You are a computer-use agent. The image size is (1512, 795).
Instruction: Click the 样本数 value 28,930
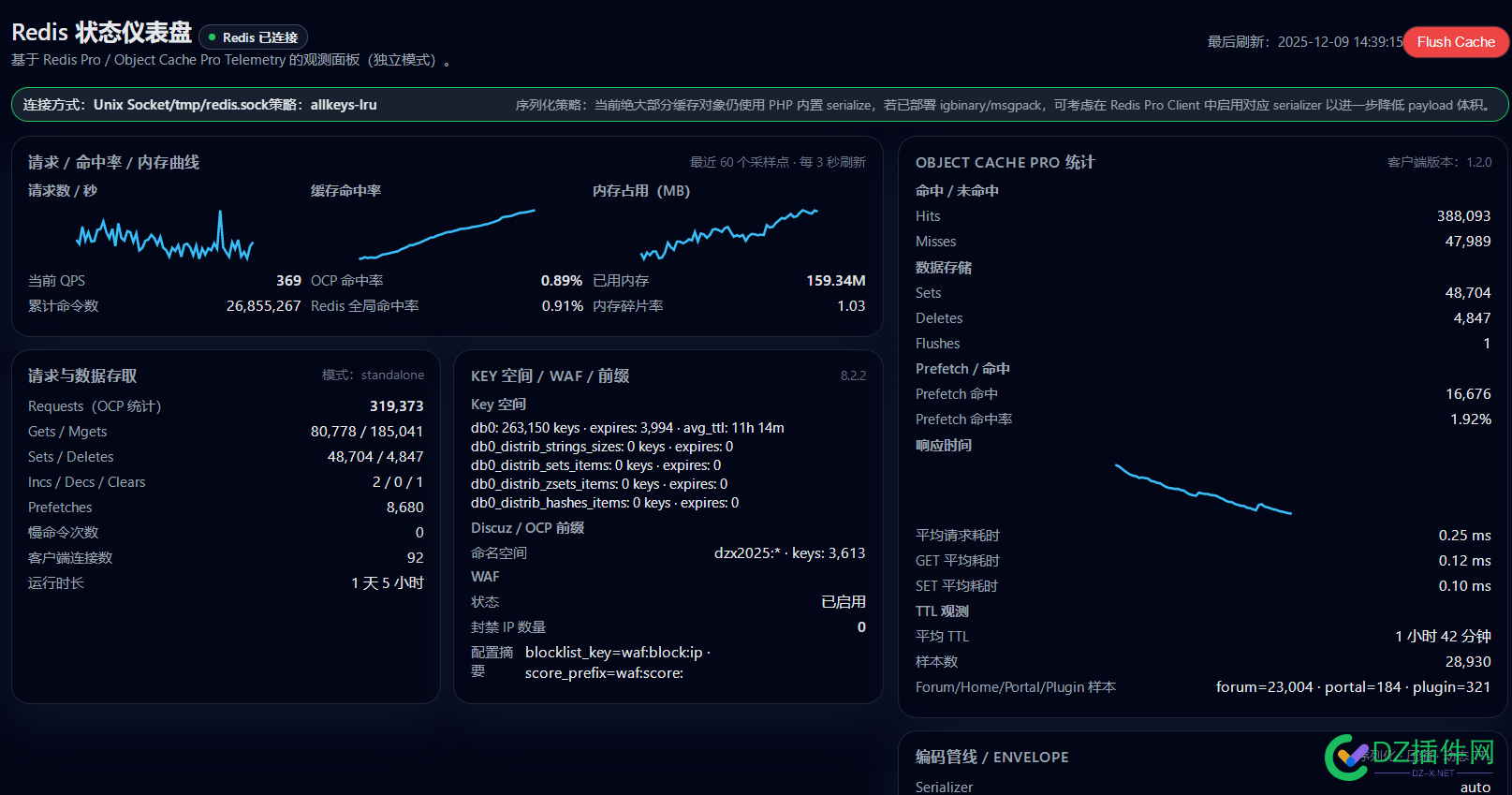pos(1468,662)
